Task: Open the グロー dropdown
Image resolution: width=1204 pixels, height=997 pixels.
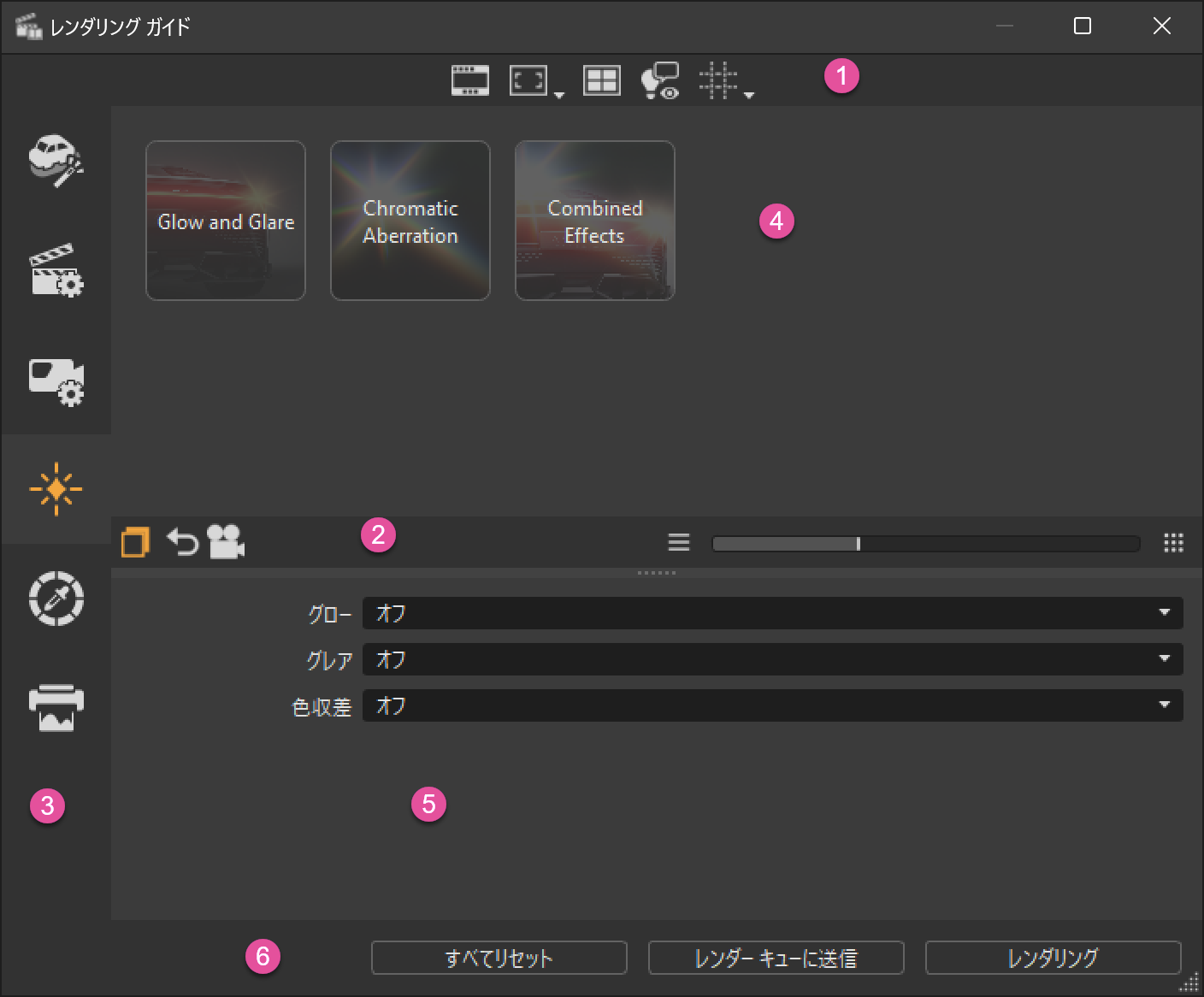Action: click(x=773, y=613)
